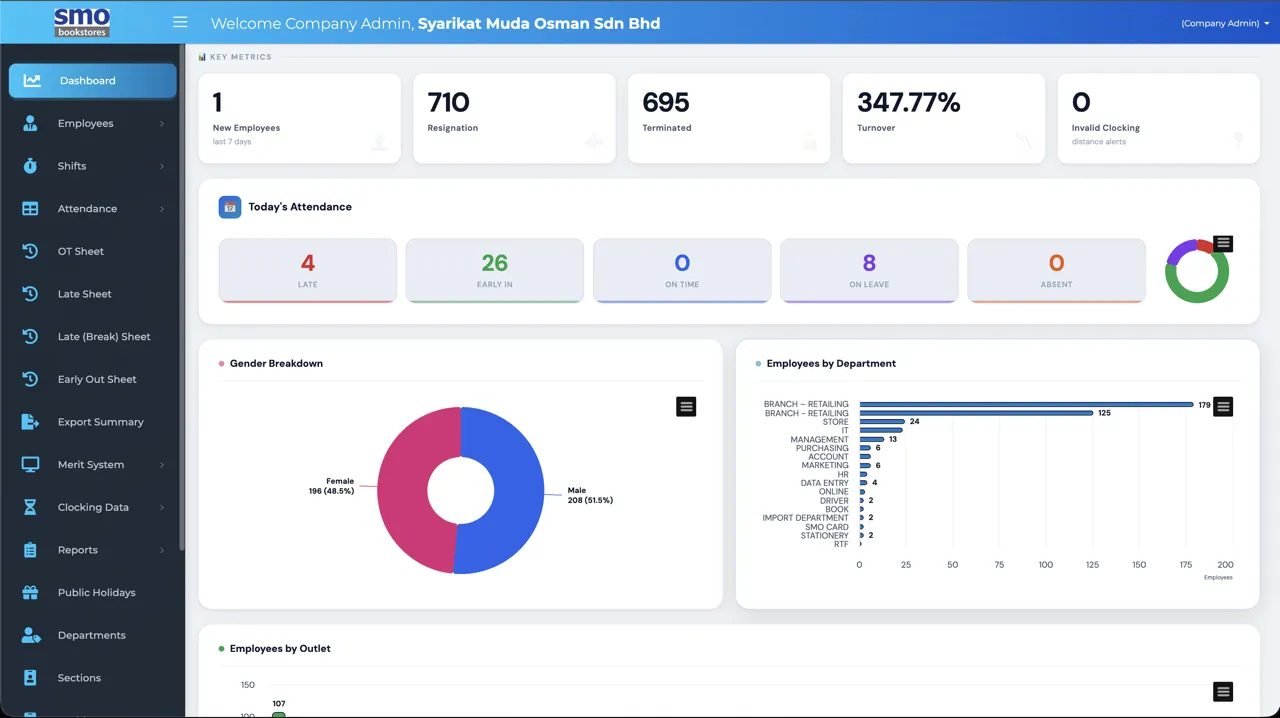Image resolution: width=1280 pixels, height=718 pixels.
Task: Expand the Shifts submenu chevron
Action: click(161, 166)
